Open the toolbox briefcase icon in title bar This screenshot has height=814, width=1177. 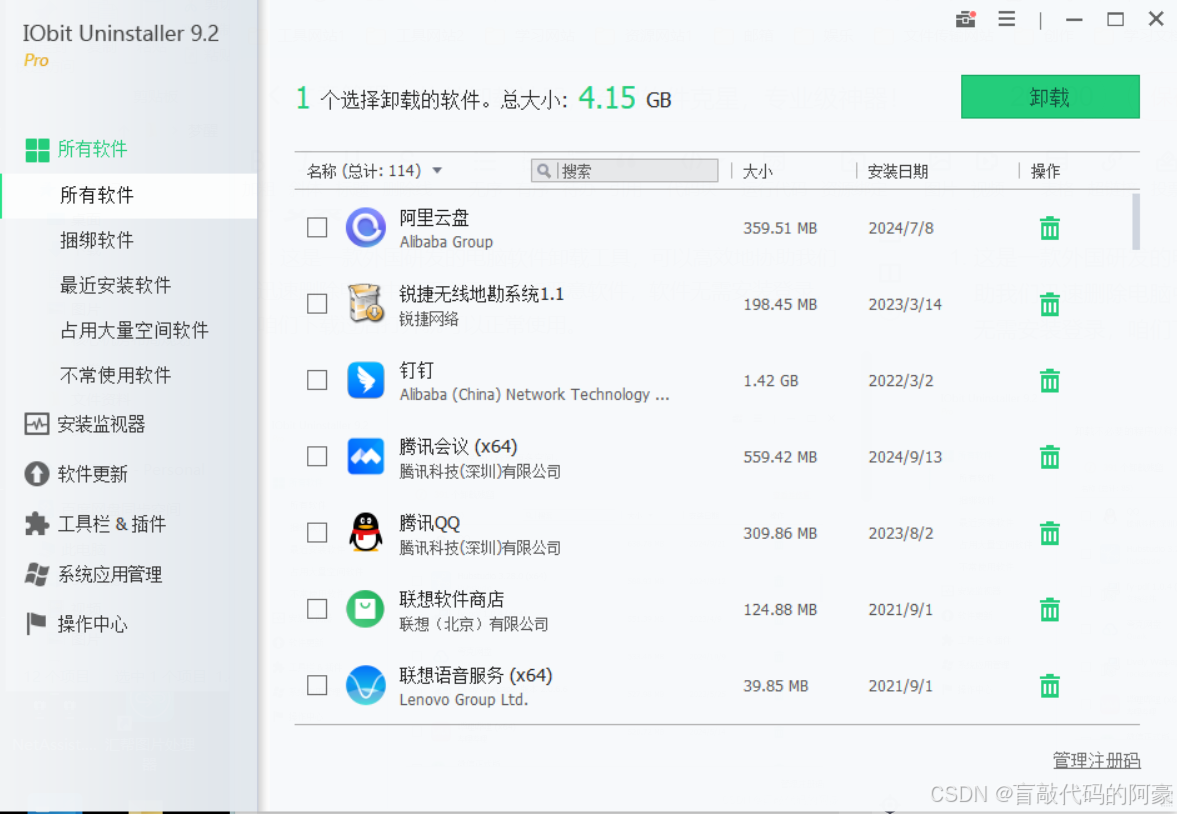point(965,19)
